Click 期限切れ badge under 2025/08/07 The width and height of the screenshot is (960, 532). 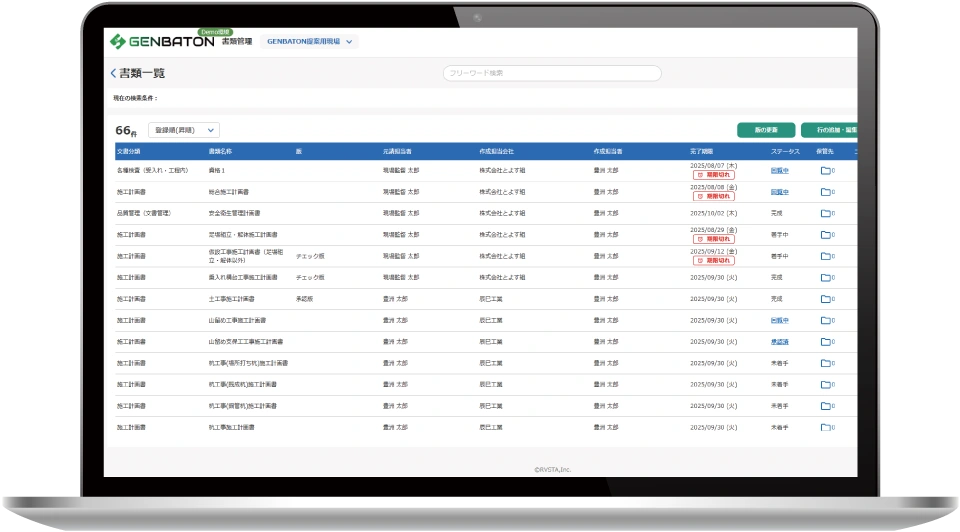coord(714,175)
